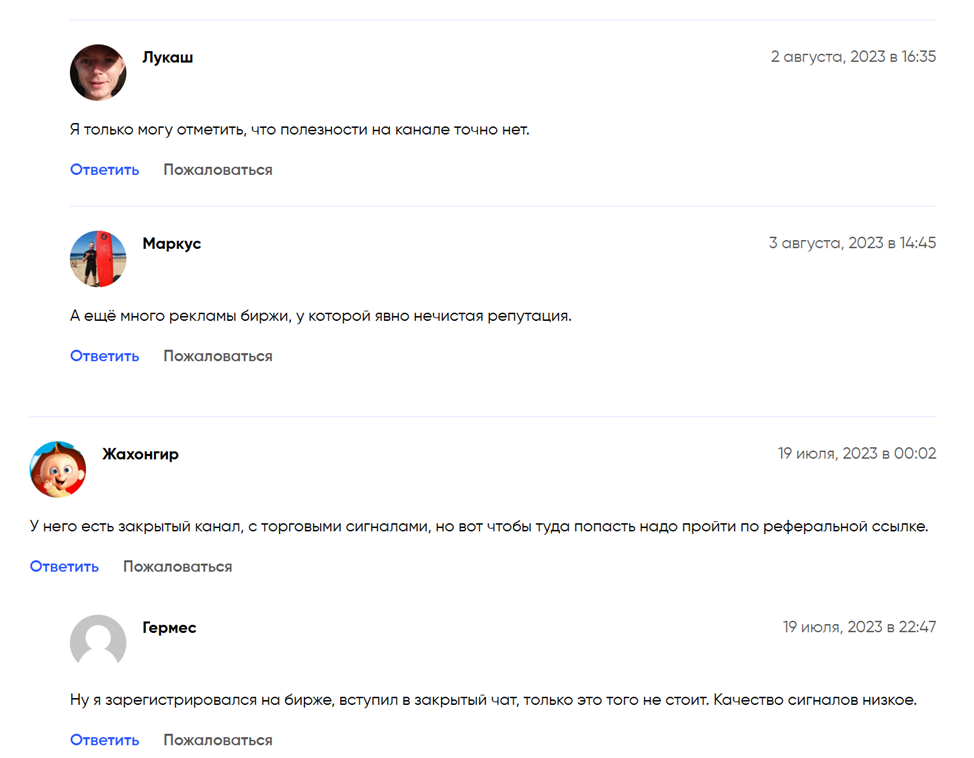
Task: Reply to Лукаш's comment
Action: 104,170
